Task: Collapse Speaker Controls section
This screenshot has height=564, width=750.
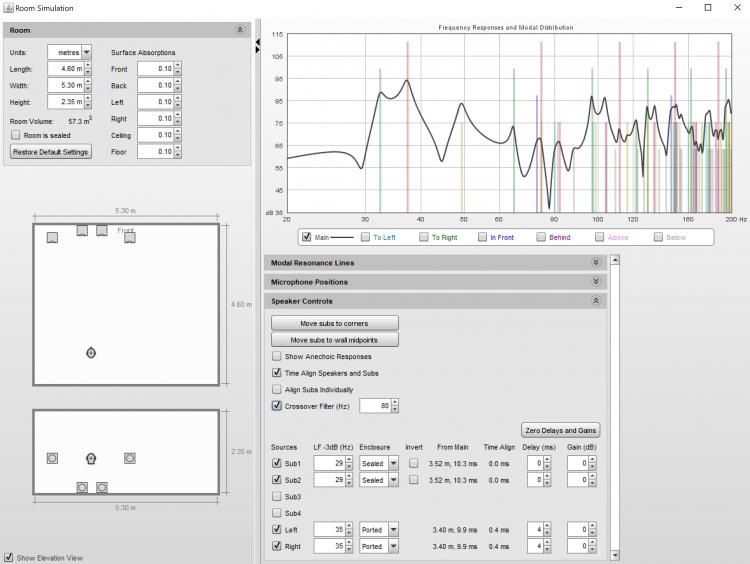Action: coord(596,301)
